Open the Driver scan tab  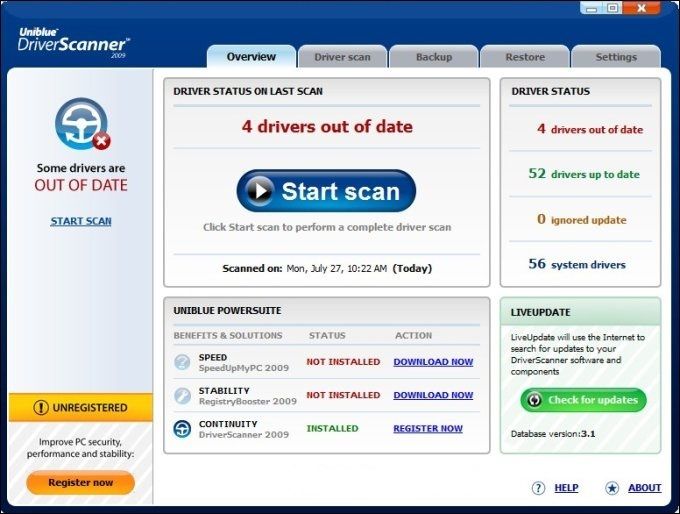coord(343,57)
